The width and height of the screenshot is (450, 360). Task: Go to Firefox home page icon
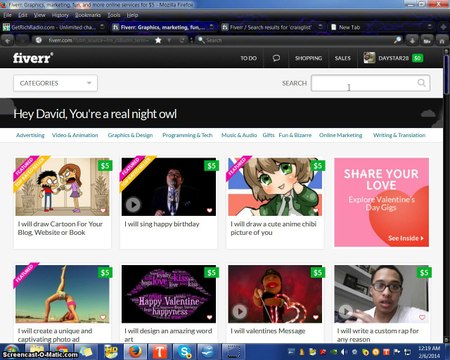point(442,40)
